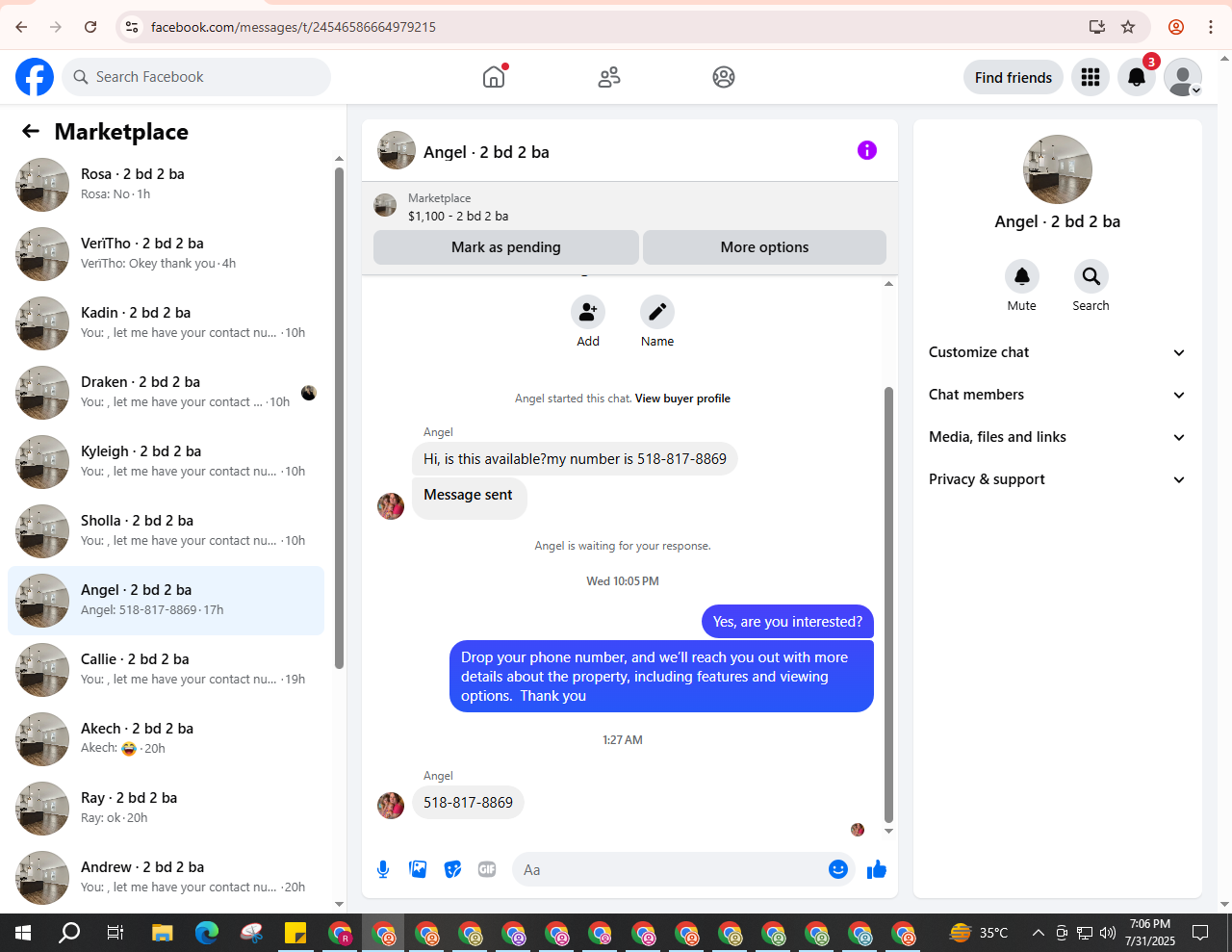Open Microsoft Edge from the taskbar
The height and width of the screenshot is (952, 1232).
(x=207, y=933)
